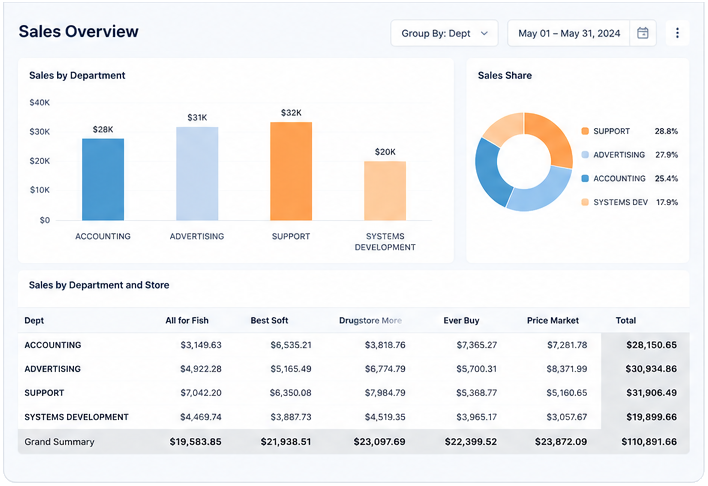Click ACCOUNTING legend label in Sales Share
Image resolution: width=708 pixels, height=486 pixels.
(x=620, y=178)
